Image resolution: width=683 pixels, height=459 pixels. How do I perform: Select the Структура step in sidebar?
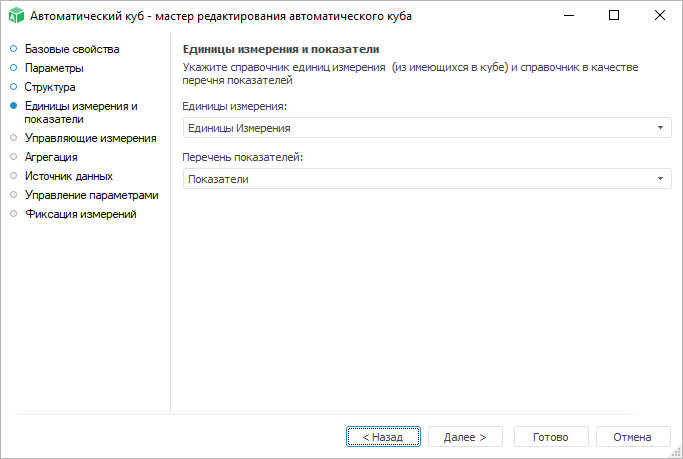coord(50,87)
